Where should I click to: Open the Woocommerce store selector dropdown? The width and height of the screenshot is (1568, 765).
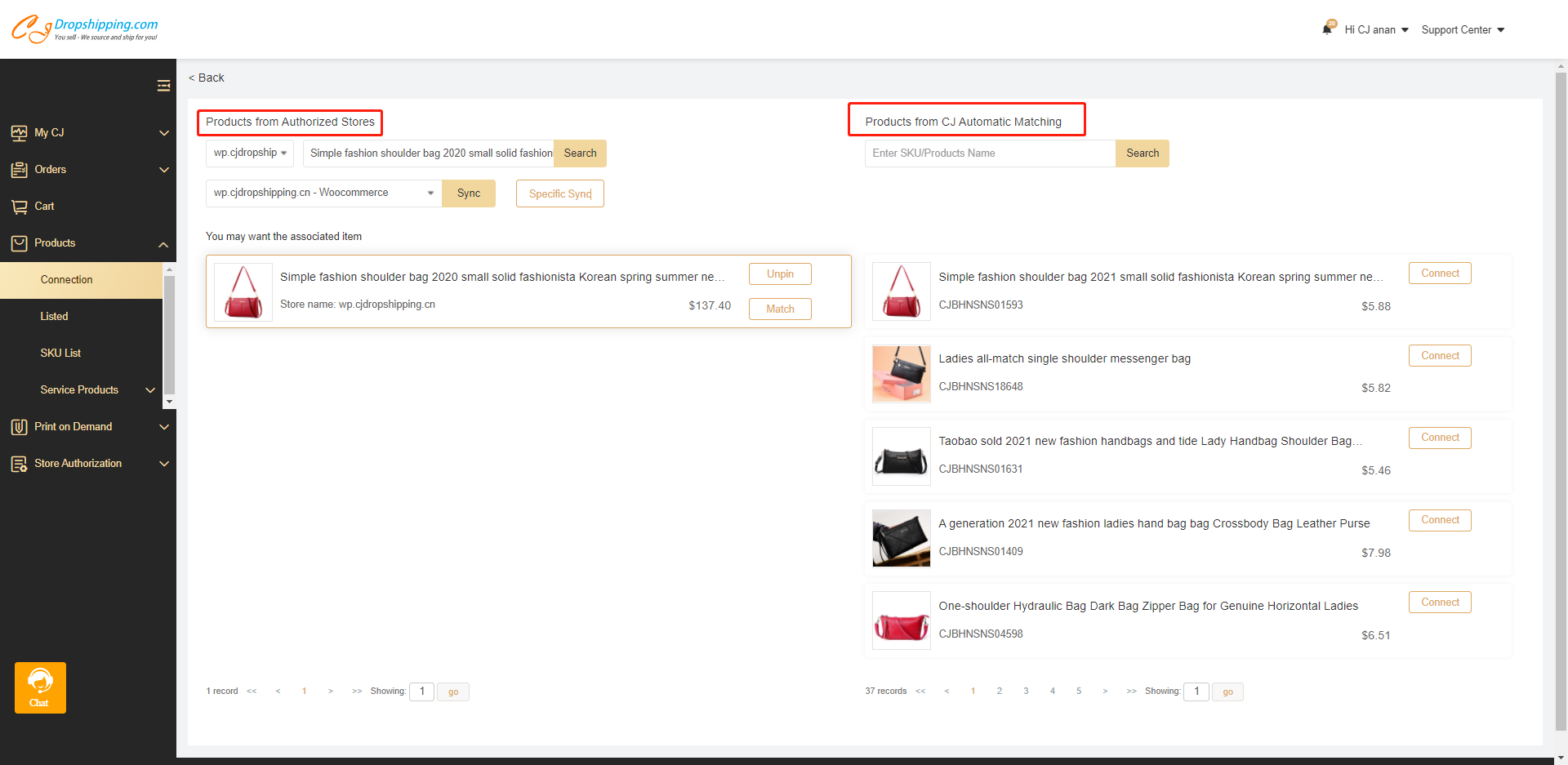(x=323, y=193)
